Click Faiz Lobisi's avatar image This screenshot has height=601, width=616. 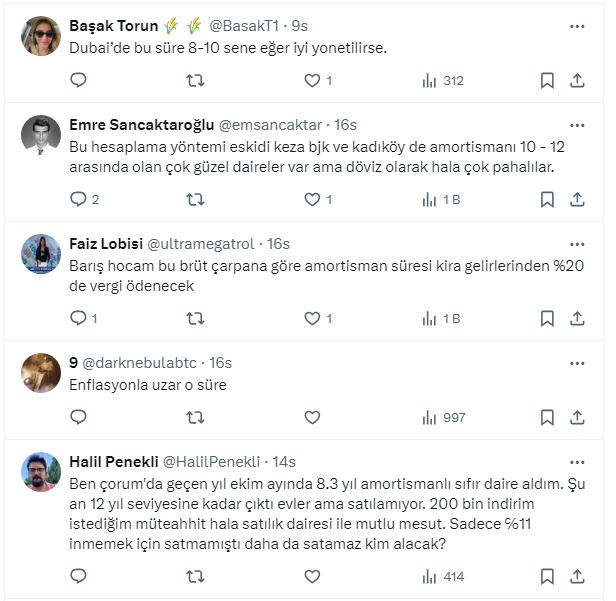(41, 254)
